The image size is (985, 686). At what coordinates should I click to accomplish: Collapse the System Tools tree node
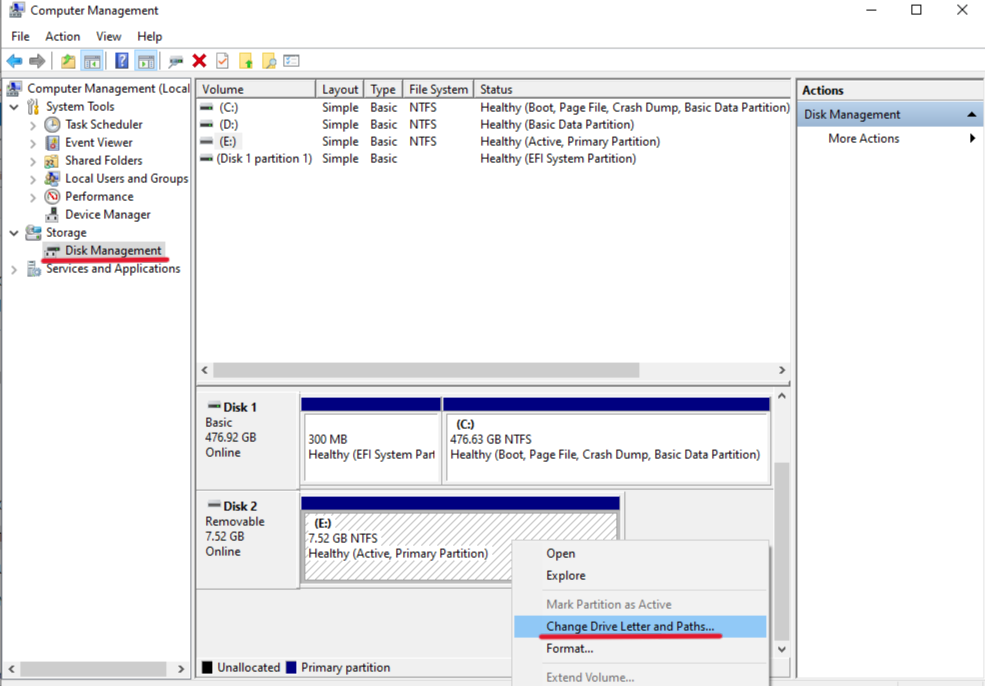tap(14, 106)
